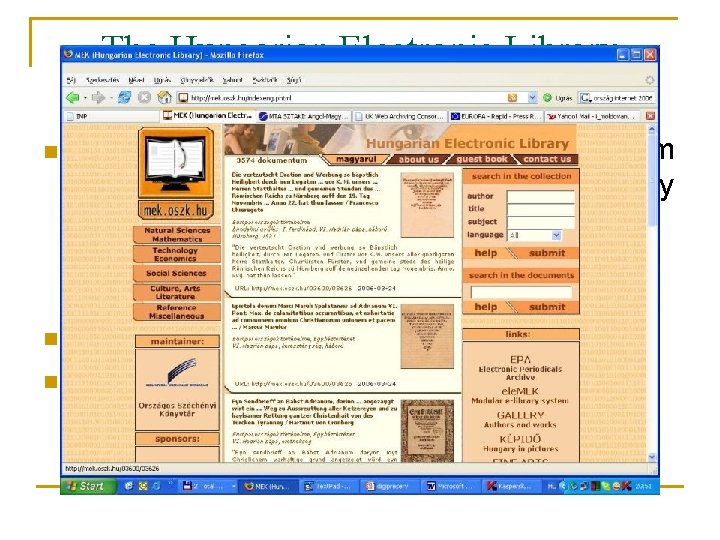
Task: Browse Reference Miscellaneous category
Action: point(176,312)
